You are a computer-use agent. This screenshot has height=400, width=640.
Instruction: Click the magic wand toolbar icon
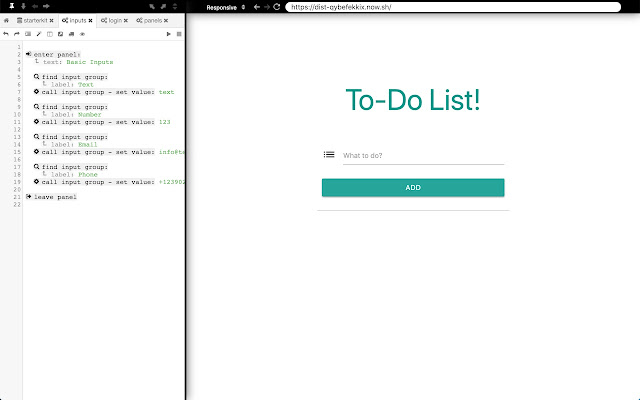39,34
